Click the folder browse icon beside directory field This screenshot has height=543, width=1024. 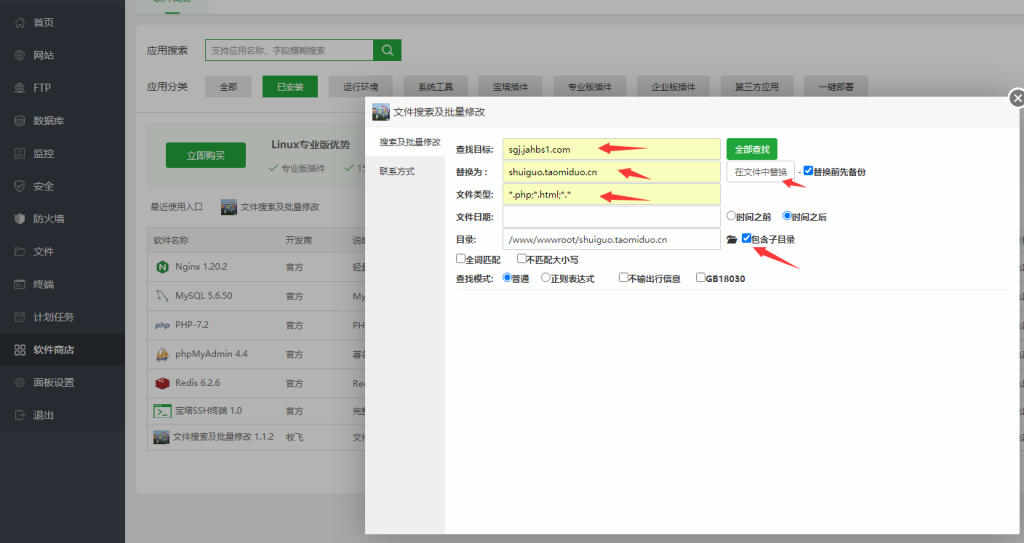(731, 240)
